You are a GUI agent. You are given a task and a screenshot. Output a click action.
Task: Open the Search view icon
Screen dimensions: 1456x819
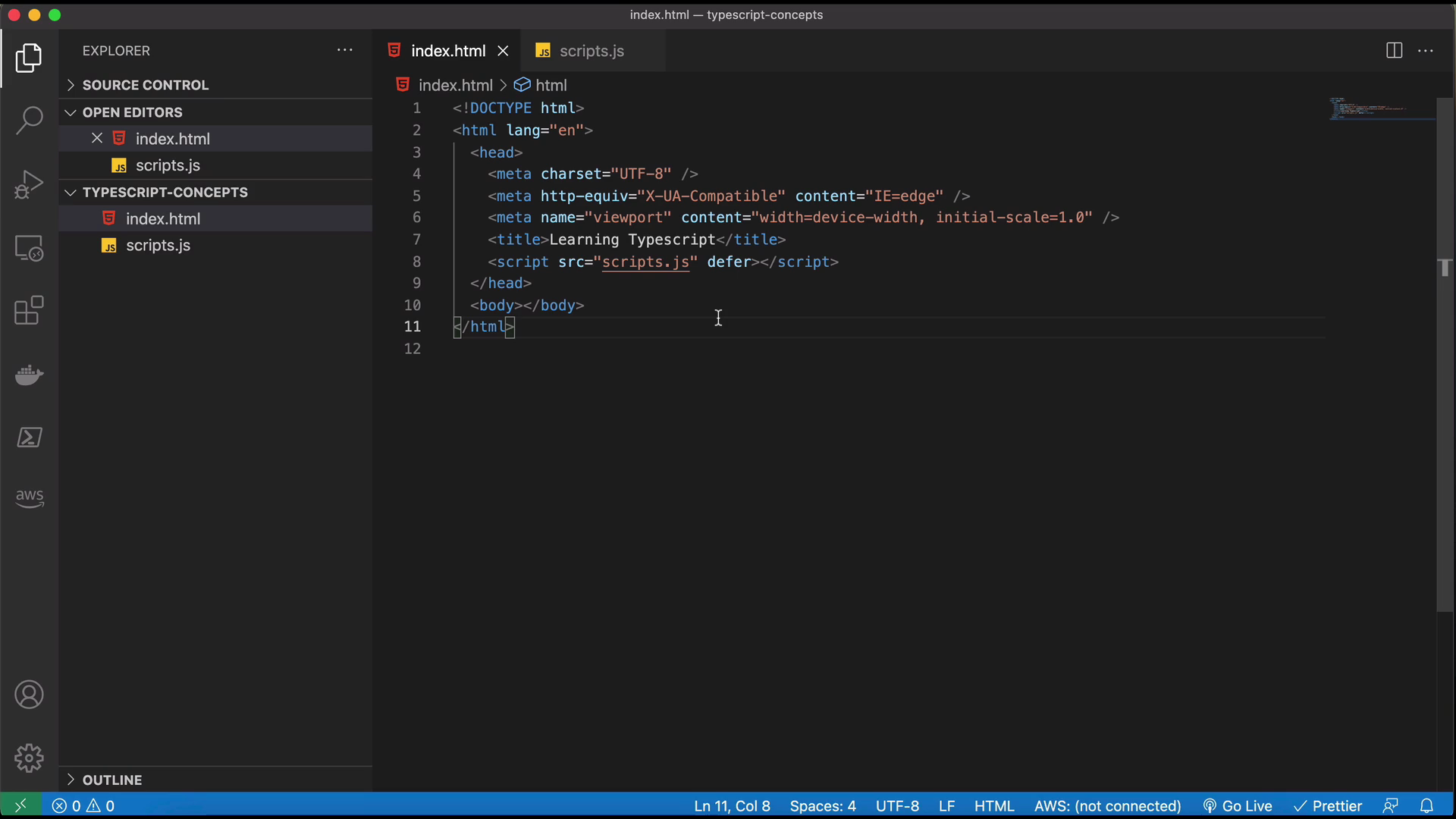point(29,120)
